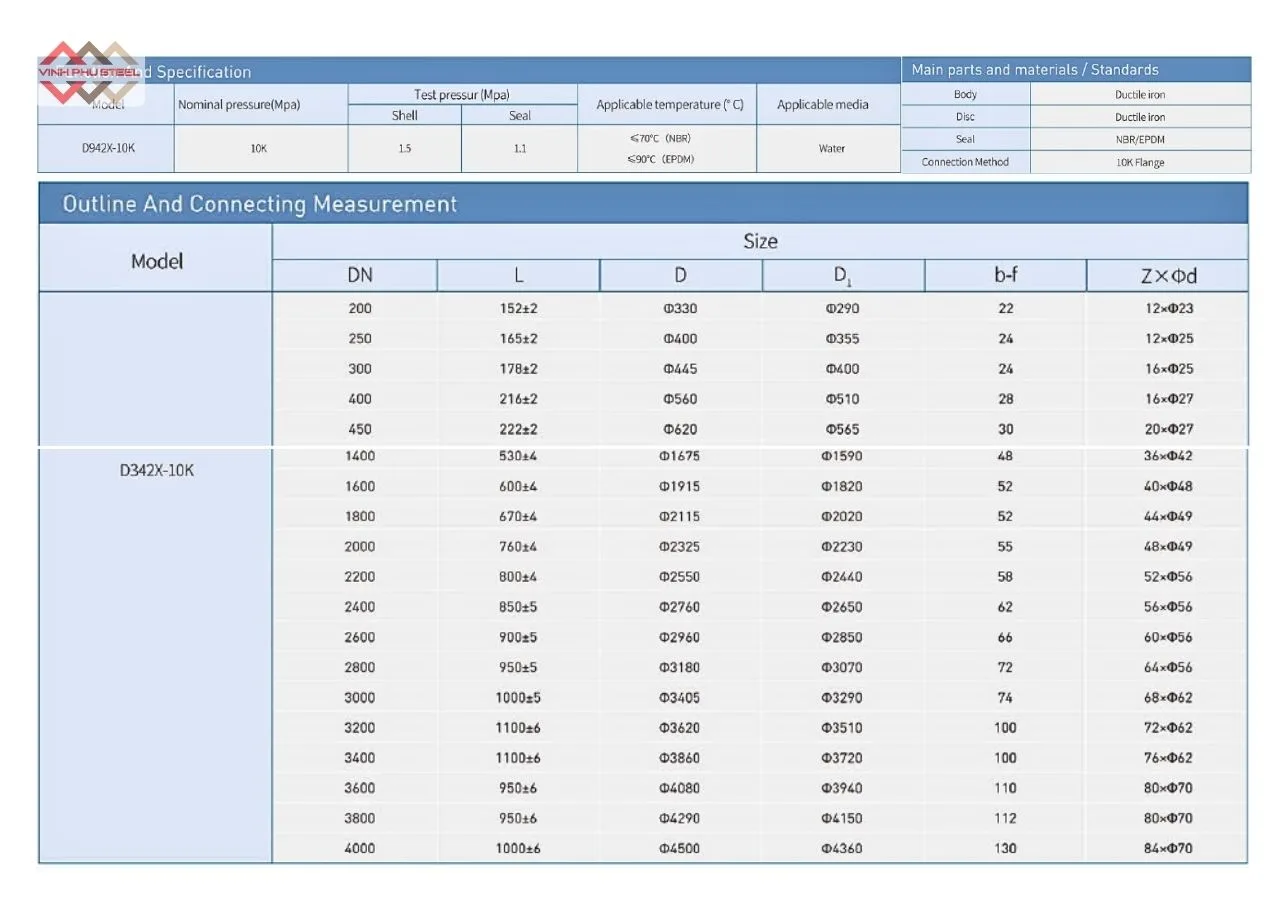The image size is (1280, 900).
Task: Click the D942X-10K model cell
Action: tap(107, 148)
